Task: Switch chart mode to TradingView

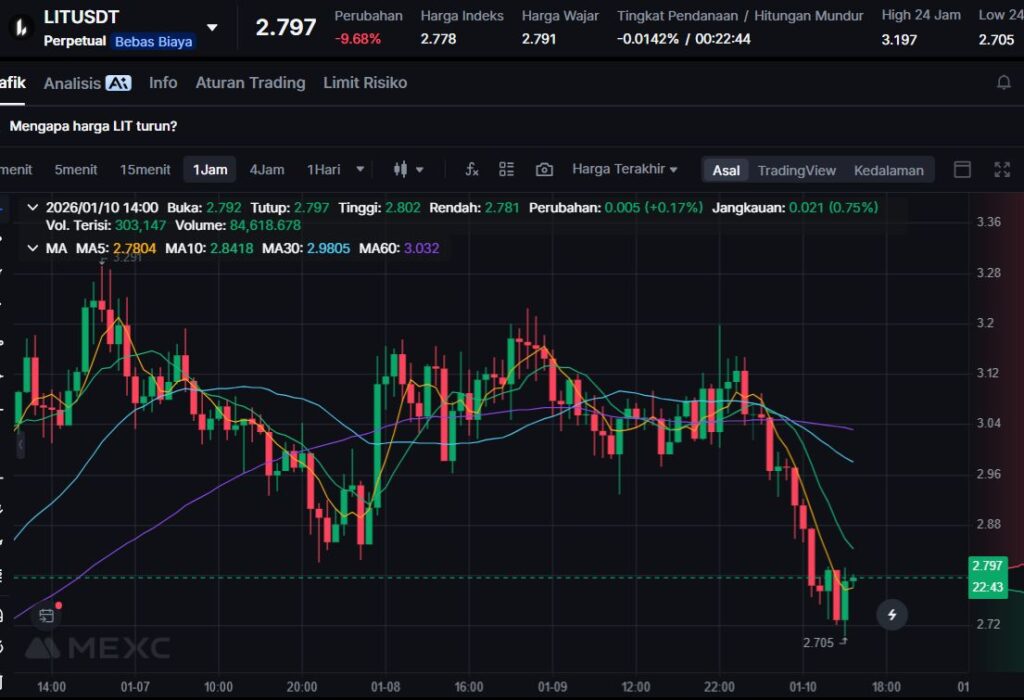Action: point(796,170)
